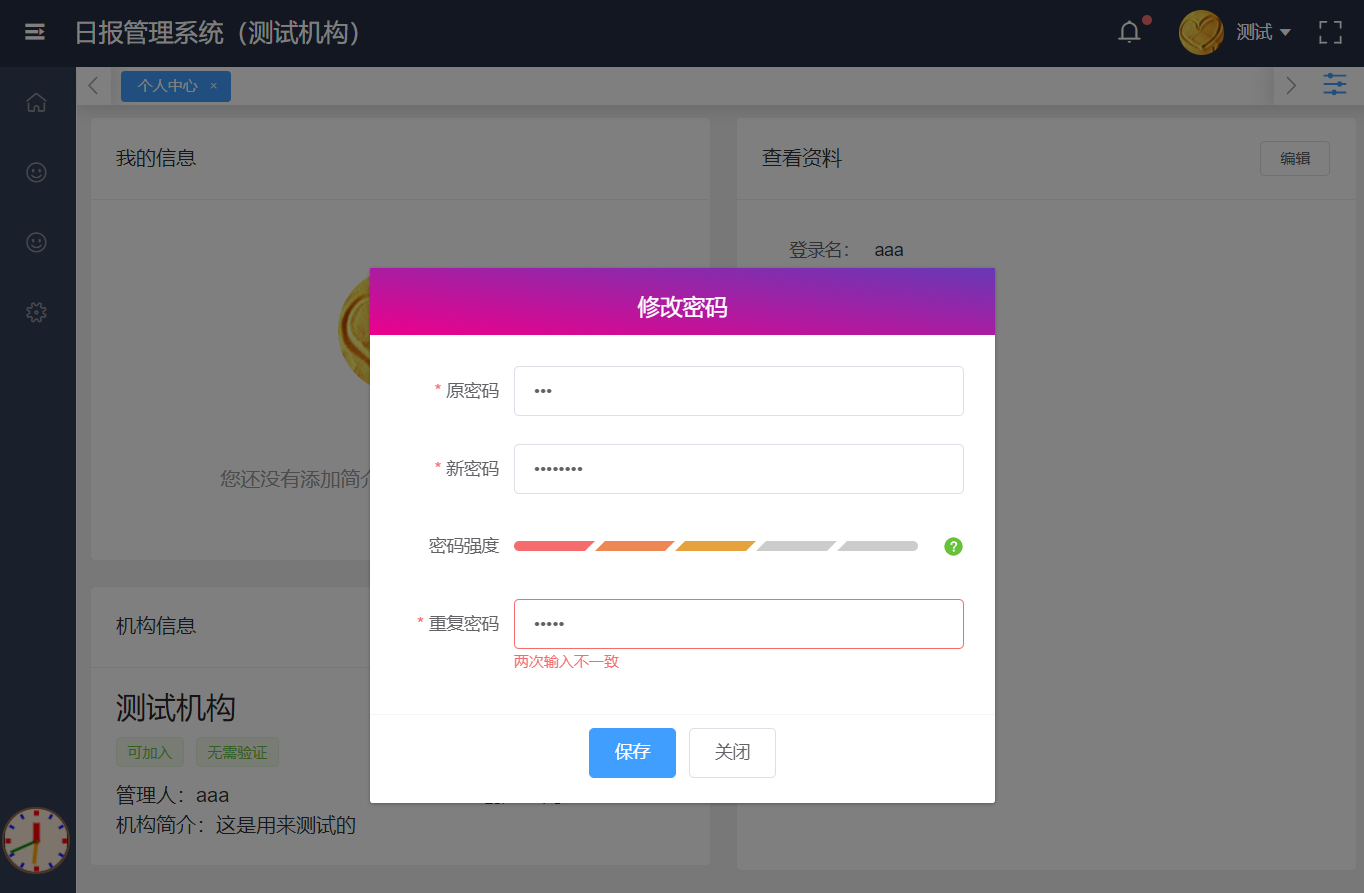Click the 无需验证 tag
The image size is (1364, 893).
(237, 752)
